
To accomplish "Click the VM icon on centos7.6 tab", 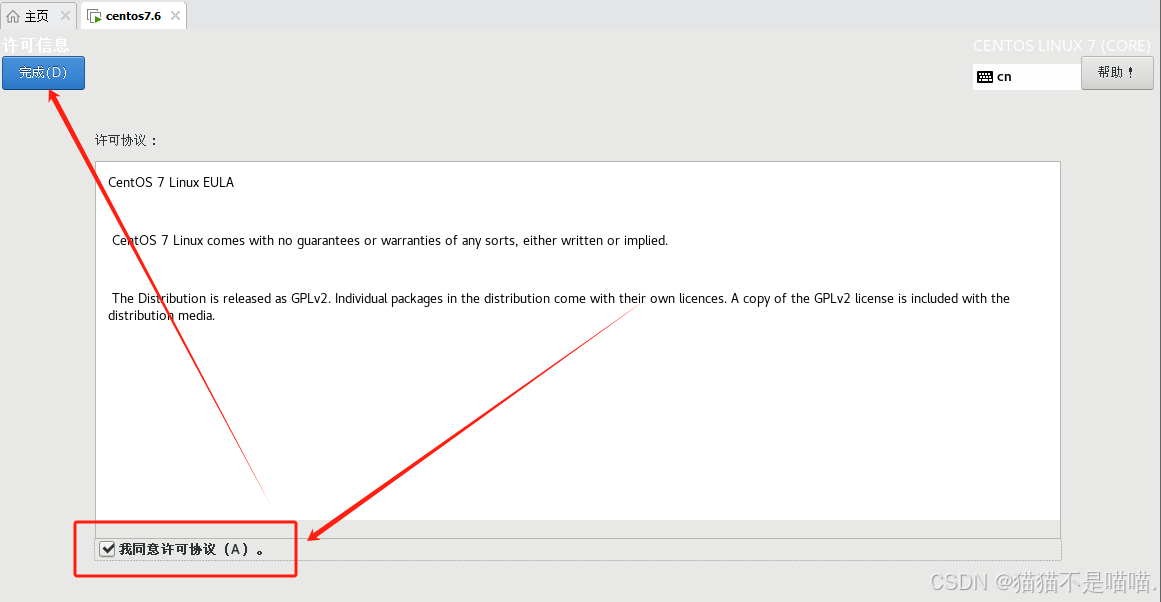I will 94,16.
